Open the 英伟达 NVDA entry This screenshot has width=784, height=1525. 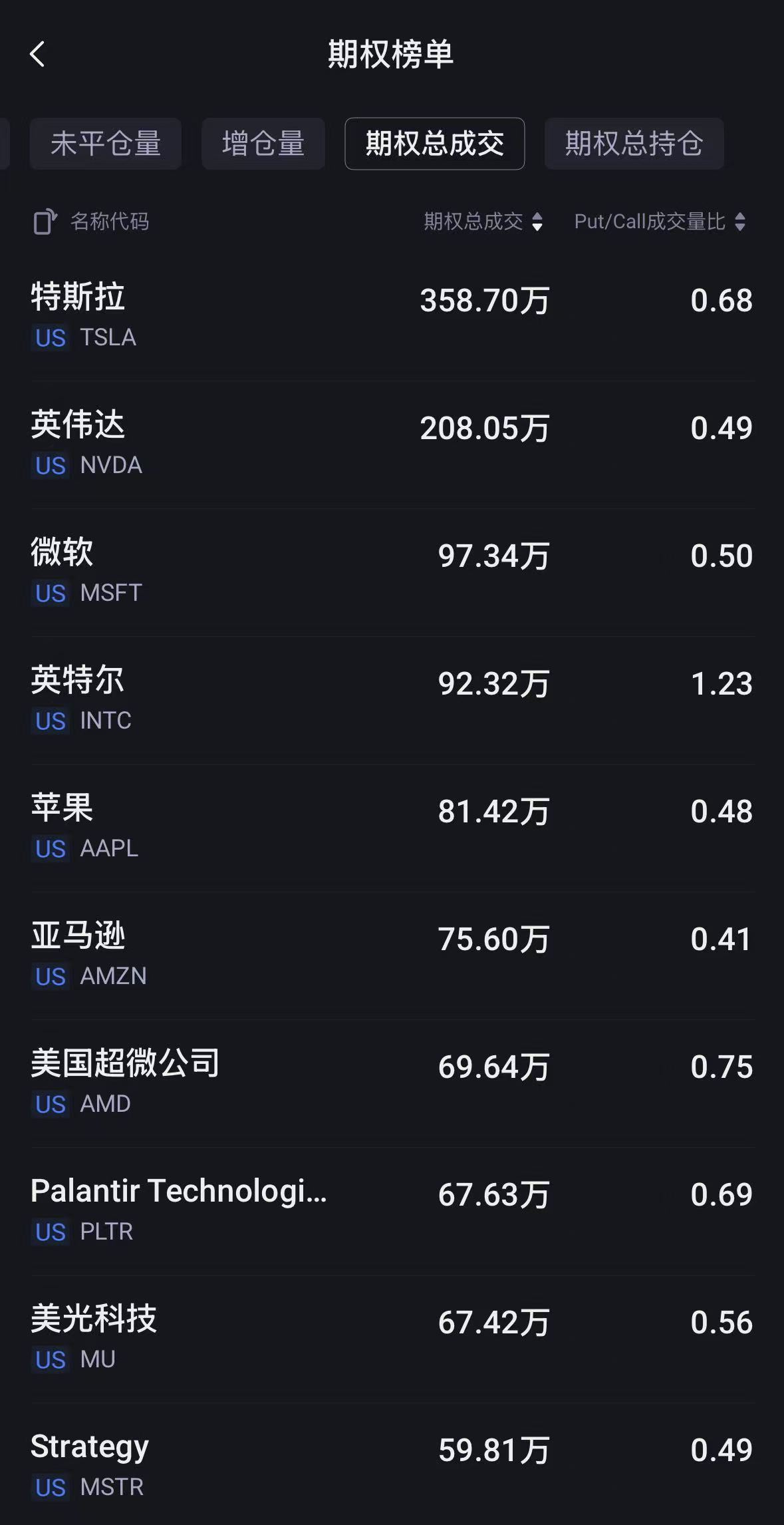(x=392, y=444)
